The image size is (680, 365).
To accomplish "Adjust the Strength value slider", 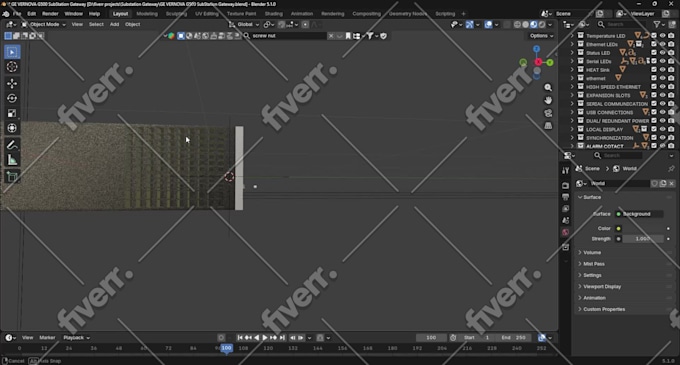I will click(x=643, y=239).
